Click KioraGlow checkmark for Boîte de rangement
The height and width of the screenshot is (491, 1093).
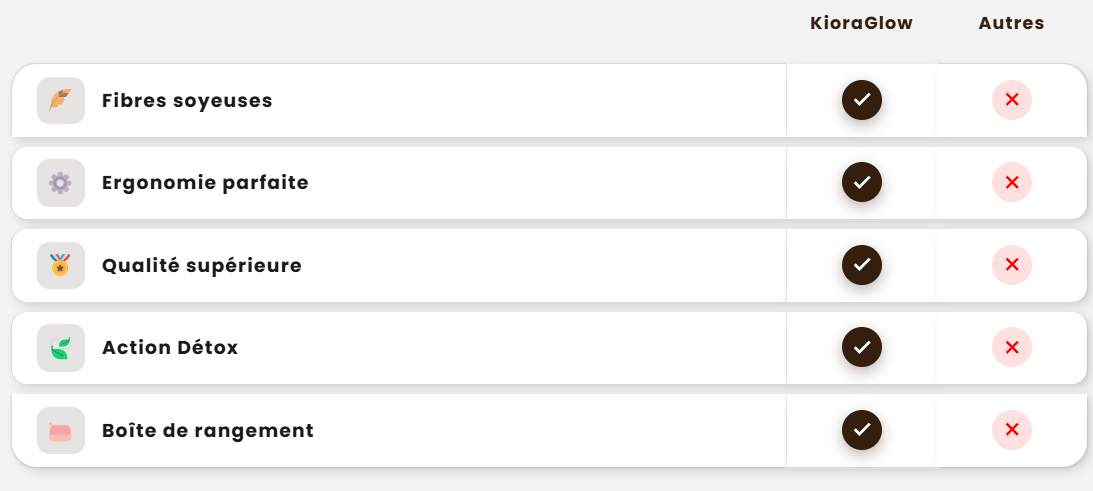pos(861,430)
